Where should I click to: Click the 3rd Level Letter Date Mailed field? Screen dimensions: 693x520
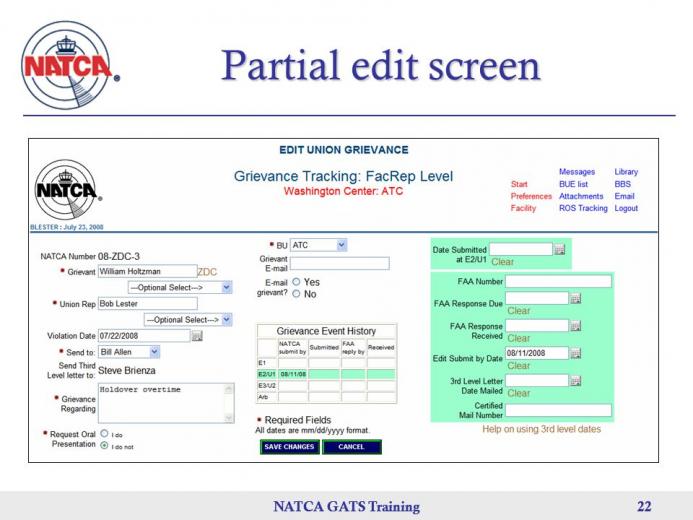tap(537, 380)
